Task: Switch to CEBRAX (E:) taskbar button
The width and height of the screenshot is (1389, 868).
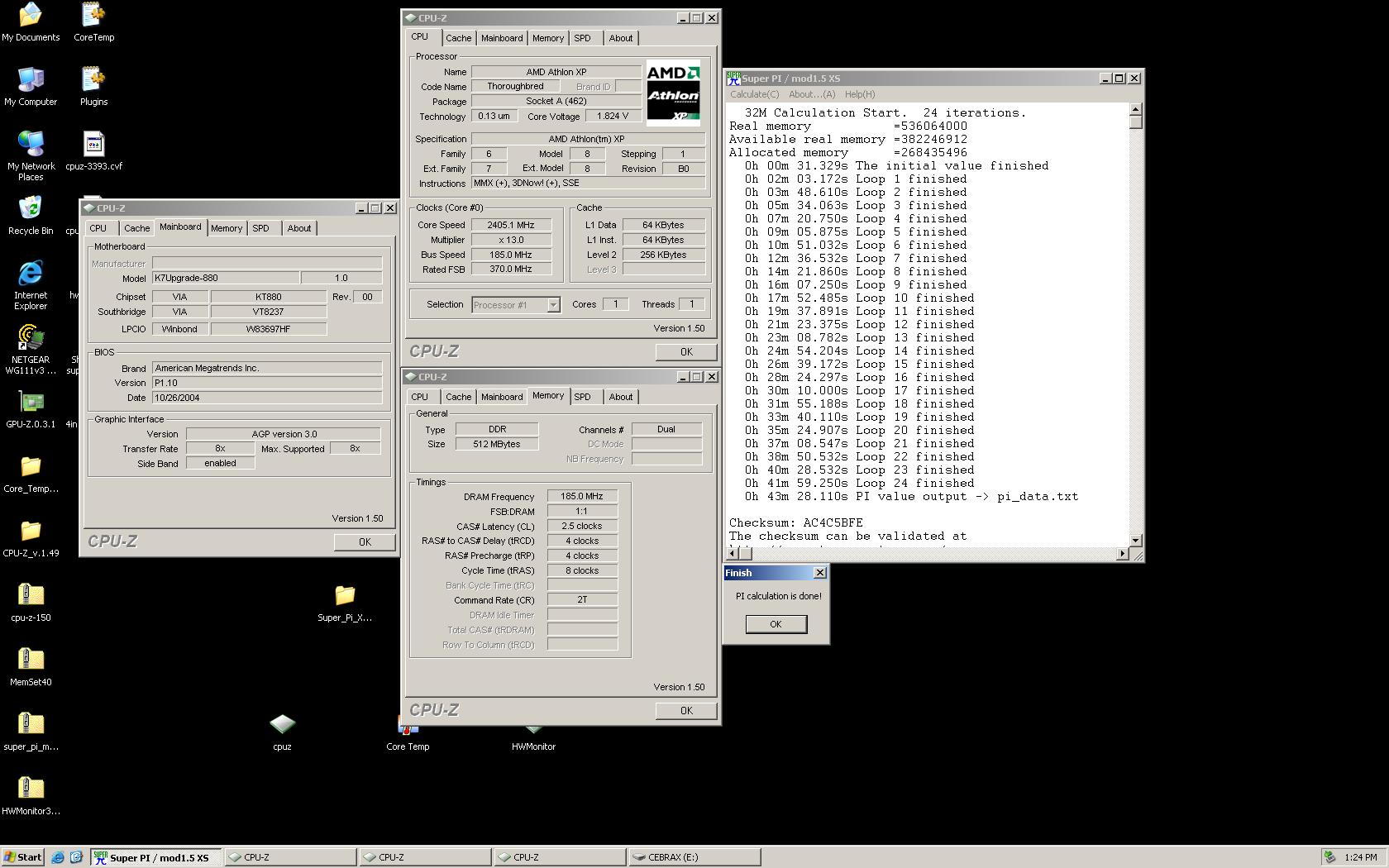Action: [x=694, y=857]
